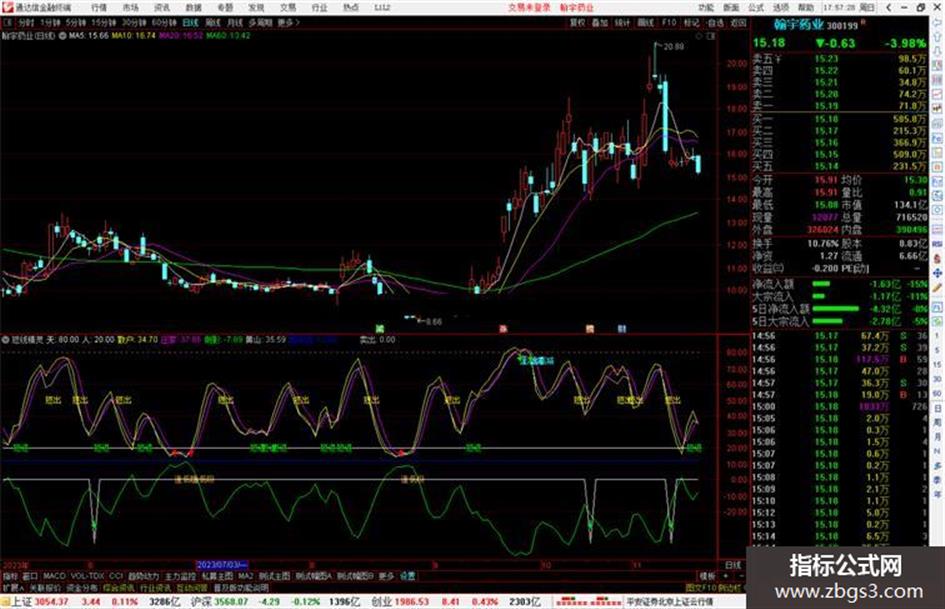Viewport: 945px width, 609px height.
Task: Open the 帮助 menu
Action: [805, 8]
